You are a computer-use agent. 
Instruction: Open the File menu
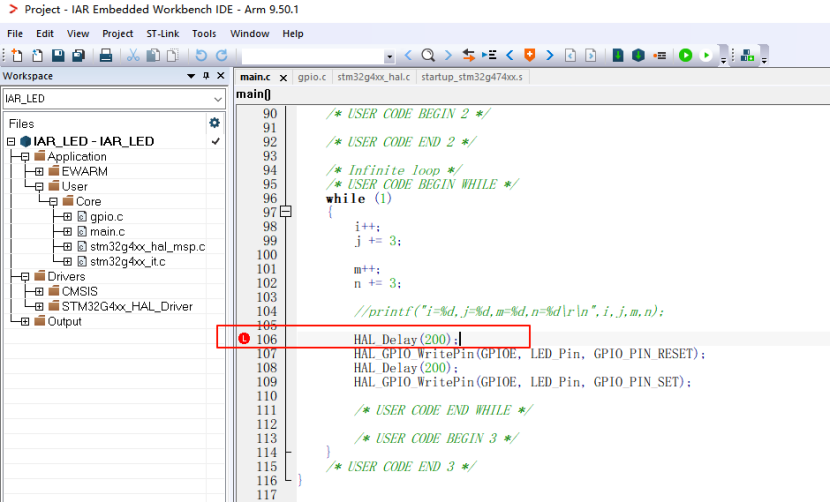coord(15,33)
